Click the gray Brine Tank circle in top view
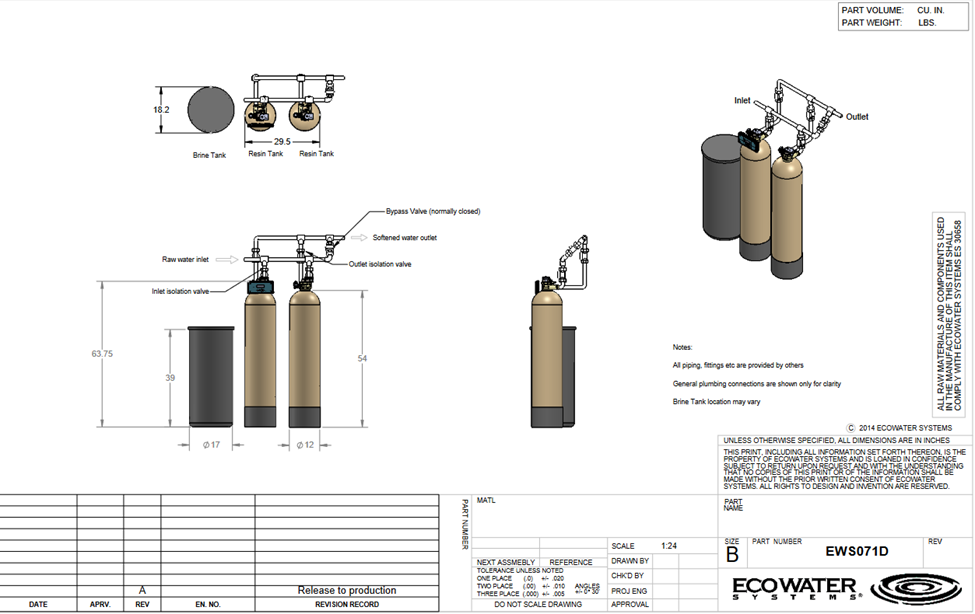The image size is (975, 614). (x=211, y=109)
